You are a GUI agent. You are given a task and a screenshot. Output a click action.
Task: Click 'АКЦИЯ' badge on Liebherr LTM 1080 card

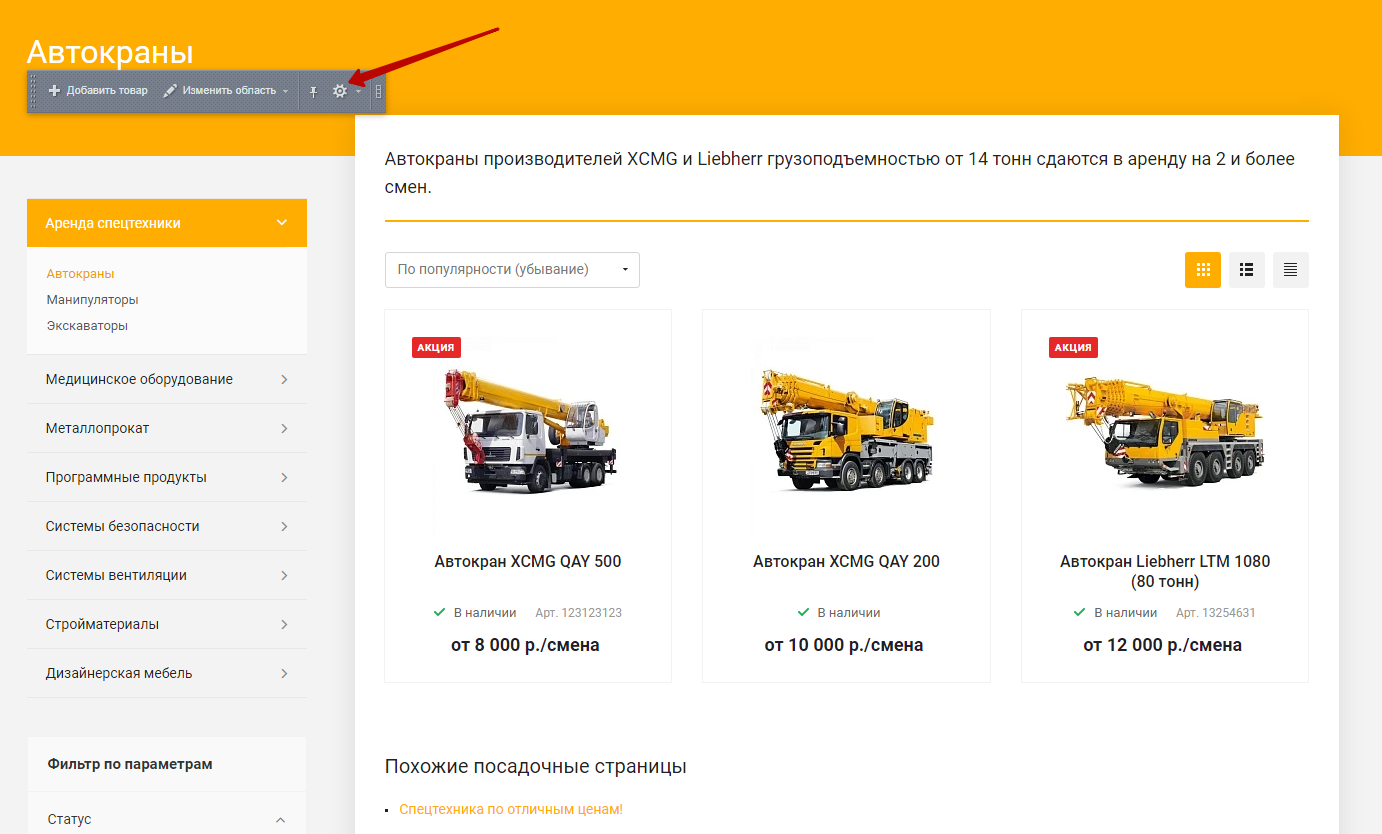point(1073,347)
